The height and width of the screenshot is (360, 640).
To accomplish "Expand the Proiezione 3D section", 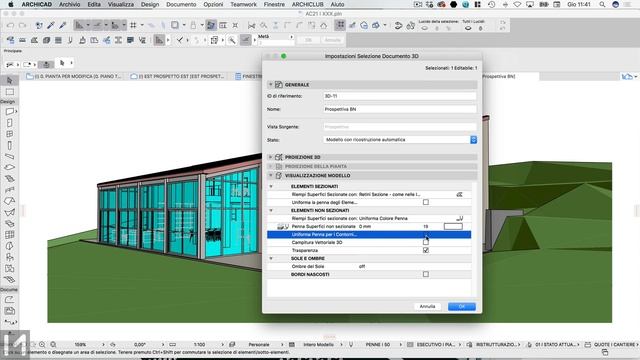I will 271,157.
